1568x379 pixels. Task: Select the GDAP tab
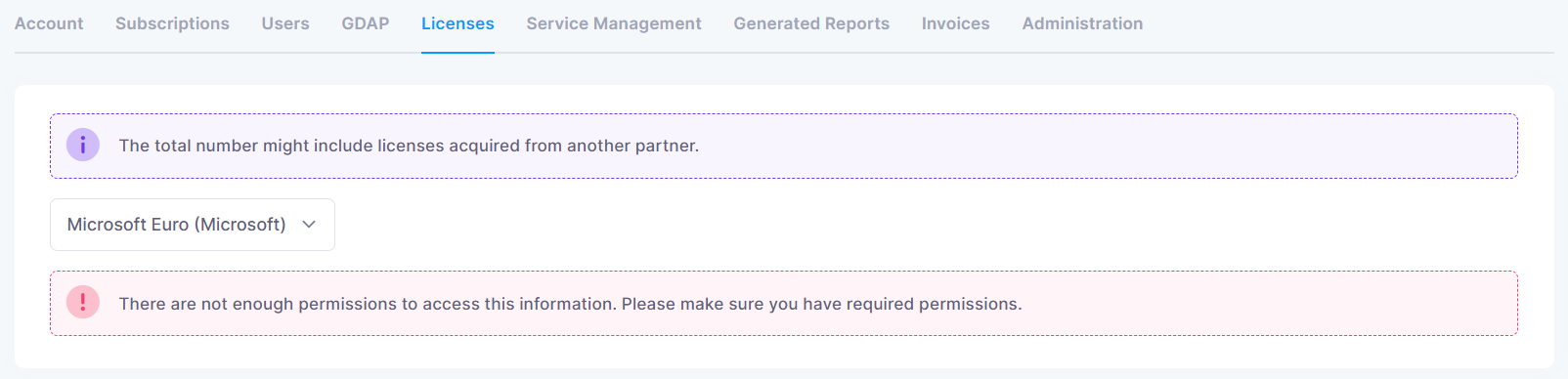(366, 23)
